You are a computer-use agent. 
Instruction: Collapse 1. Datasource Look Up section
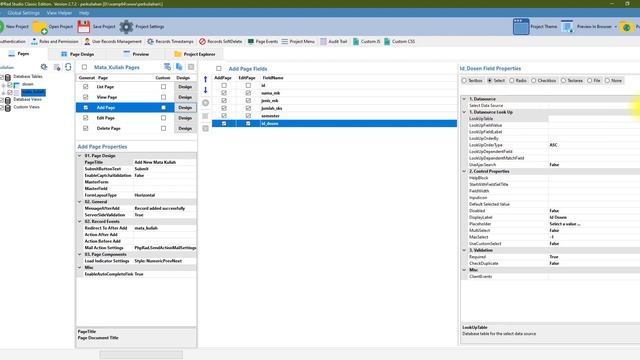[x=464, y=112]
